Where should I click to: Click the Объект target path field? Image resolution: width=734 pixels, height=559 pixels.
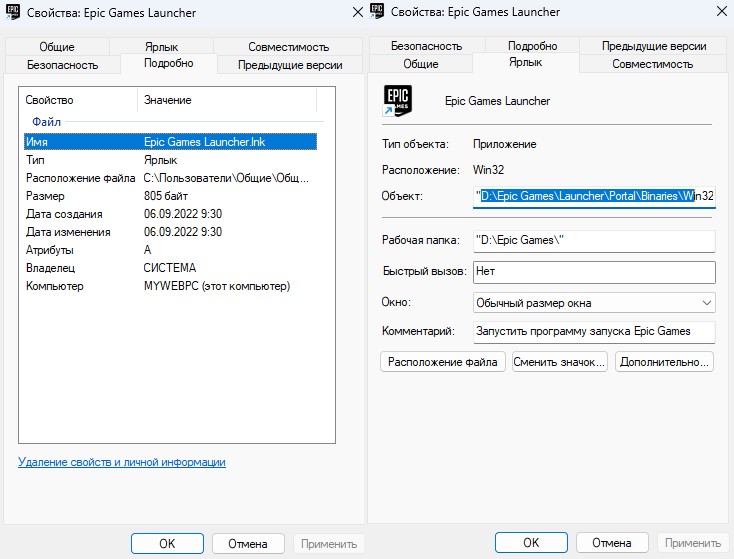[x=594, y=196]
